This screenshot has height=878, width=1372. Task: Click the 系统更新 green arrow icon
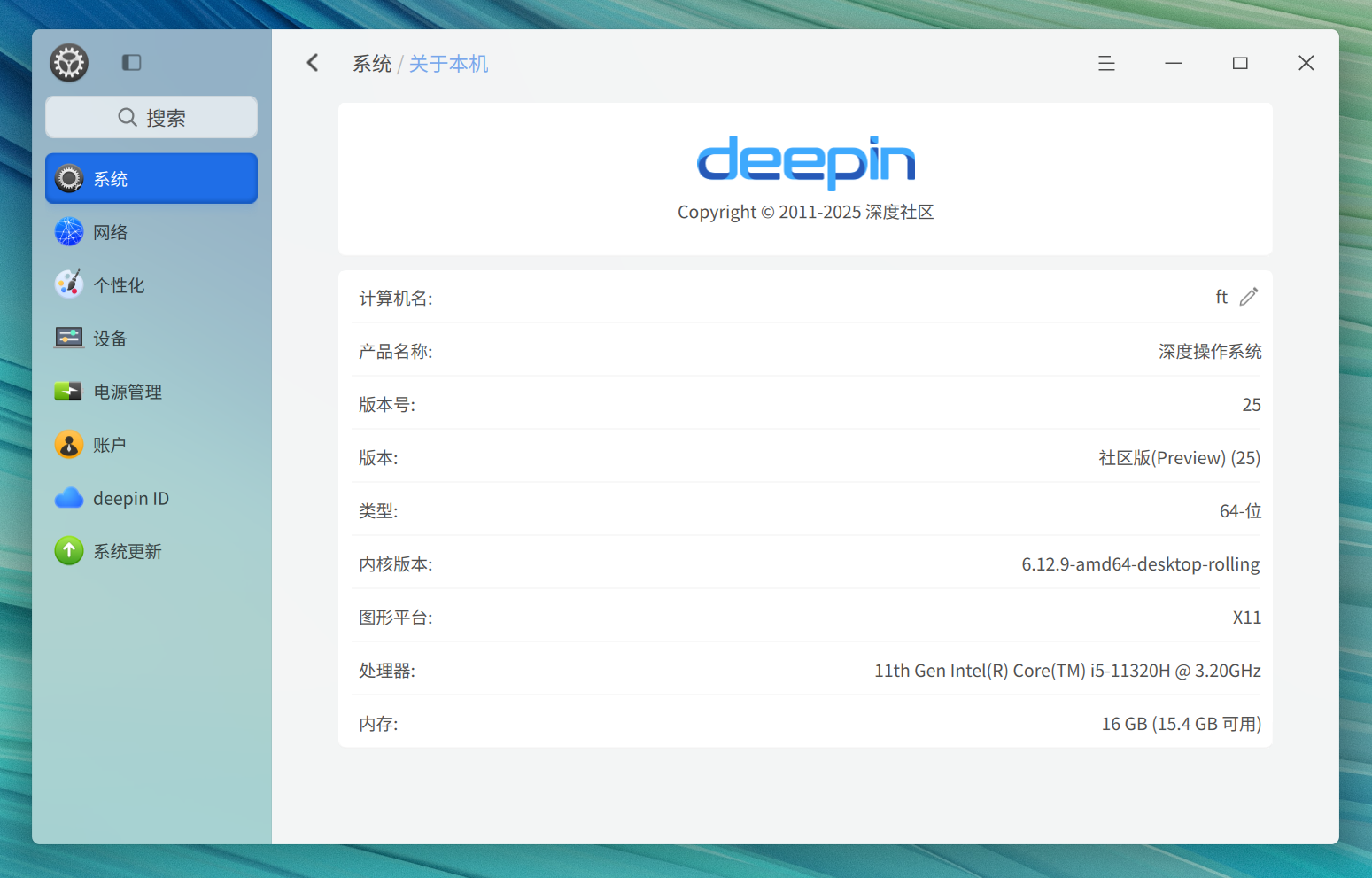click(x=69, y=551)
